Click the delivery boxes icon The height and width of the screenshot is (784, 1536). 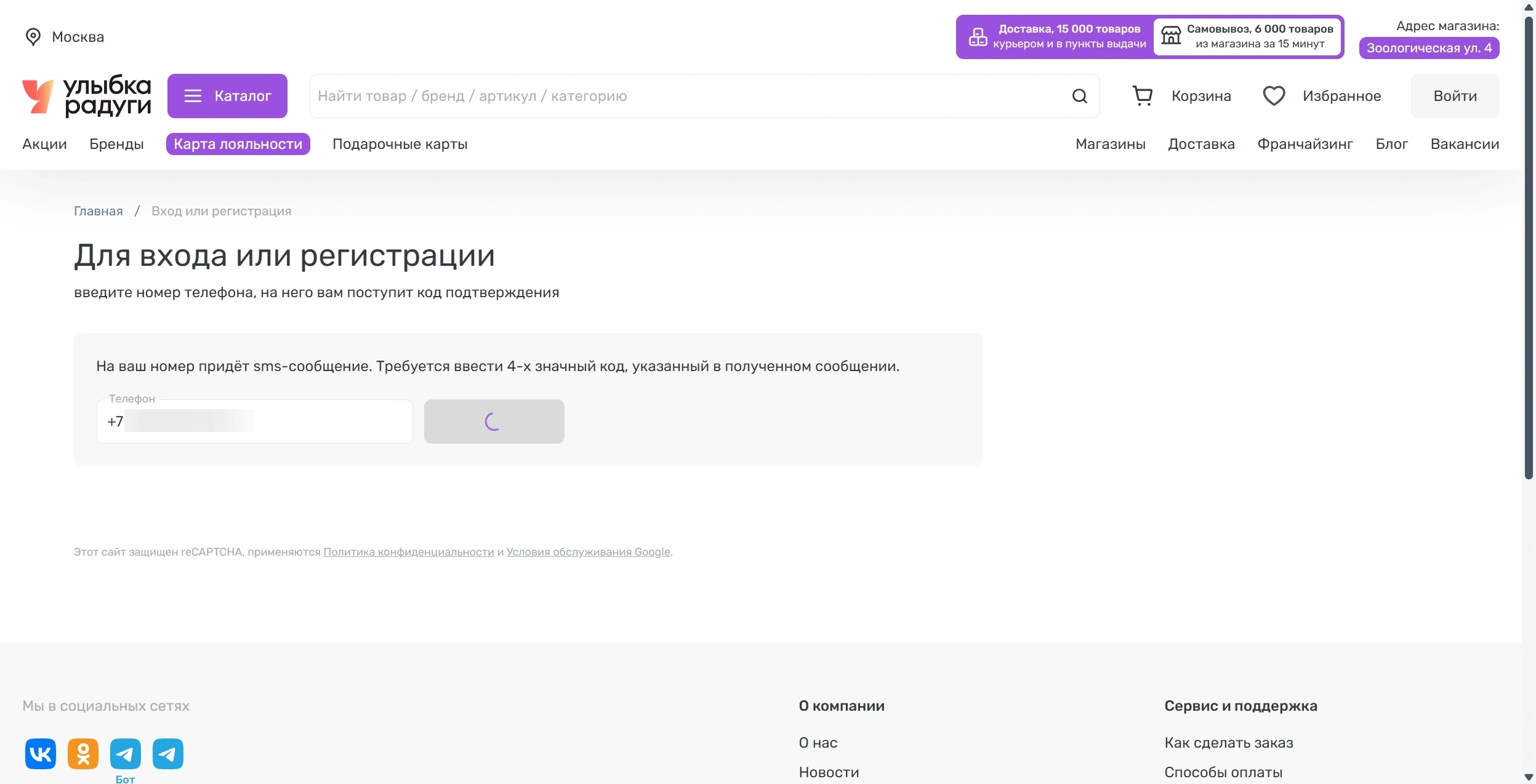[x=978, y=37]
